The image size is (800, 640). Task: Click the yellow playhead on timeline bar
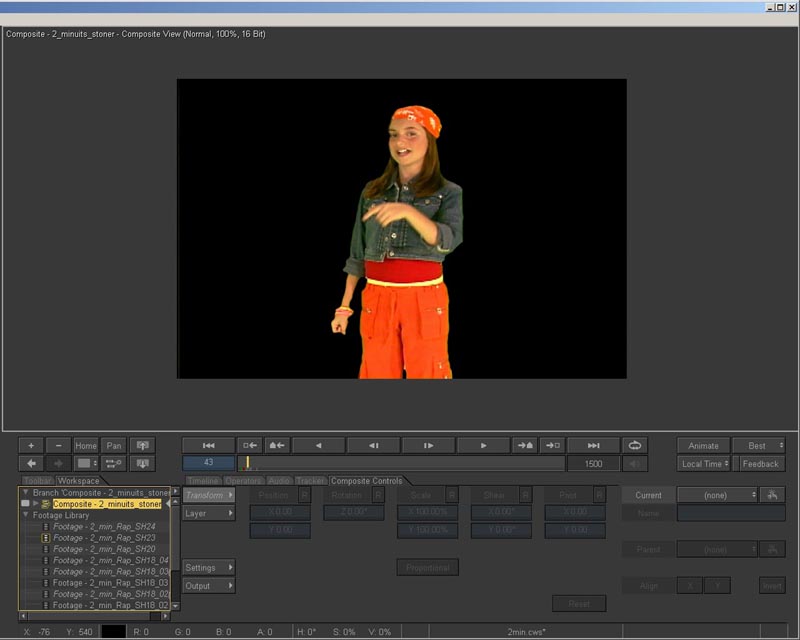tap(248, 463)
